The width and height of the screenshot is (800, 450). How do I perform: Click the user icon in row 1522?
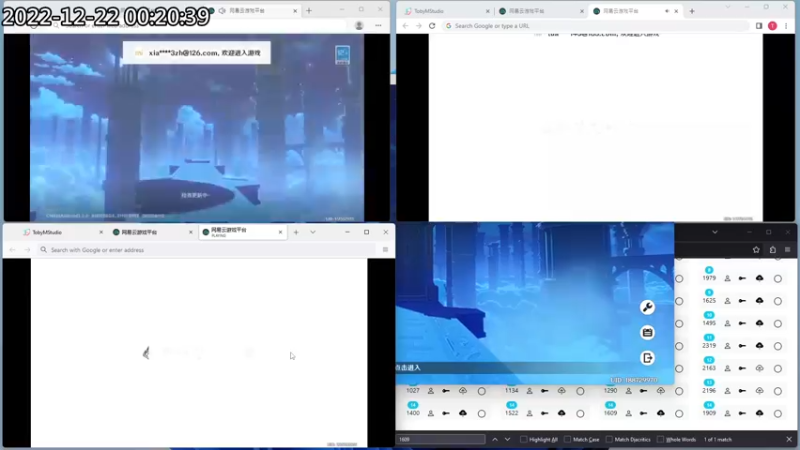[530, 413]
